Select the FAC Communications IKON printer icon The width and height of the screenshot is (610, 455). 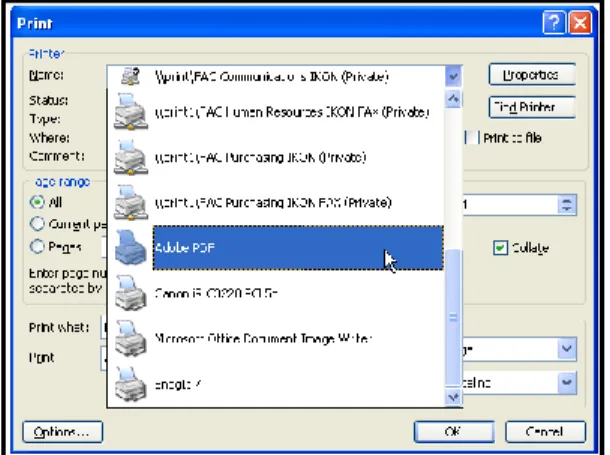pos(130,76)
